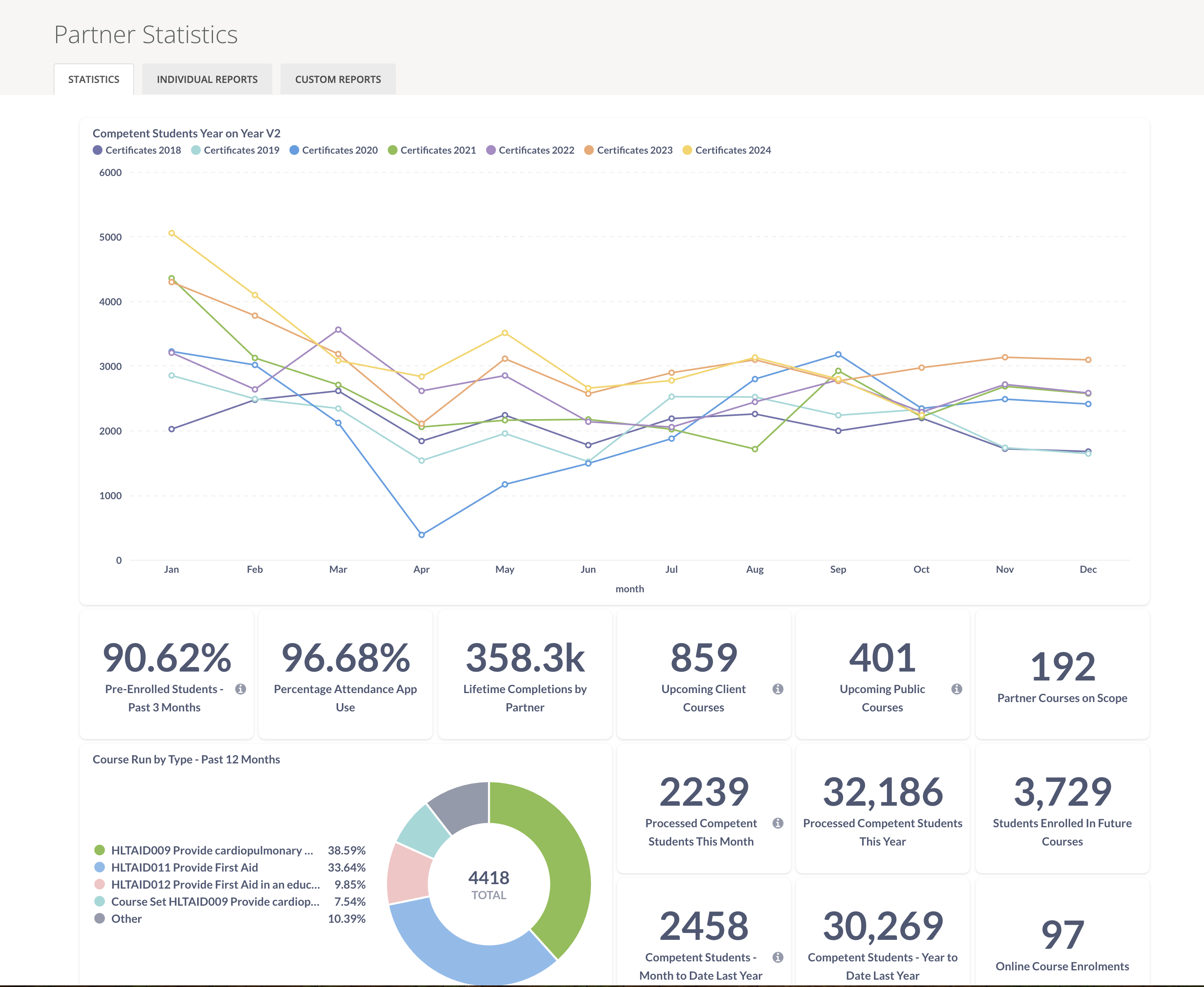Screen dimensions: 1204x987
Task: Select HLTAID009 Provide cardiopulmonary legend entry
Action: (x=230, y=850)
